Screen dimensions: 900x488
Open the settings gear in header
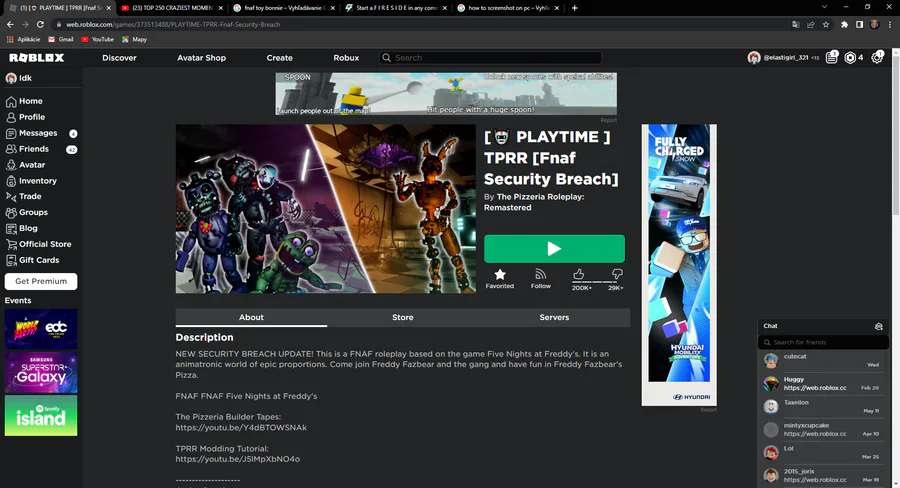pos(876,57)
